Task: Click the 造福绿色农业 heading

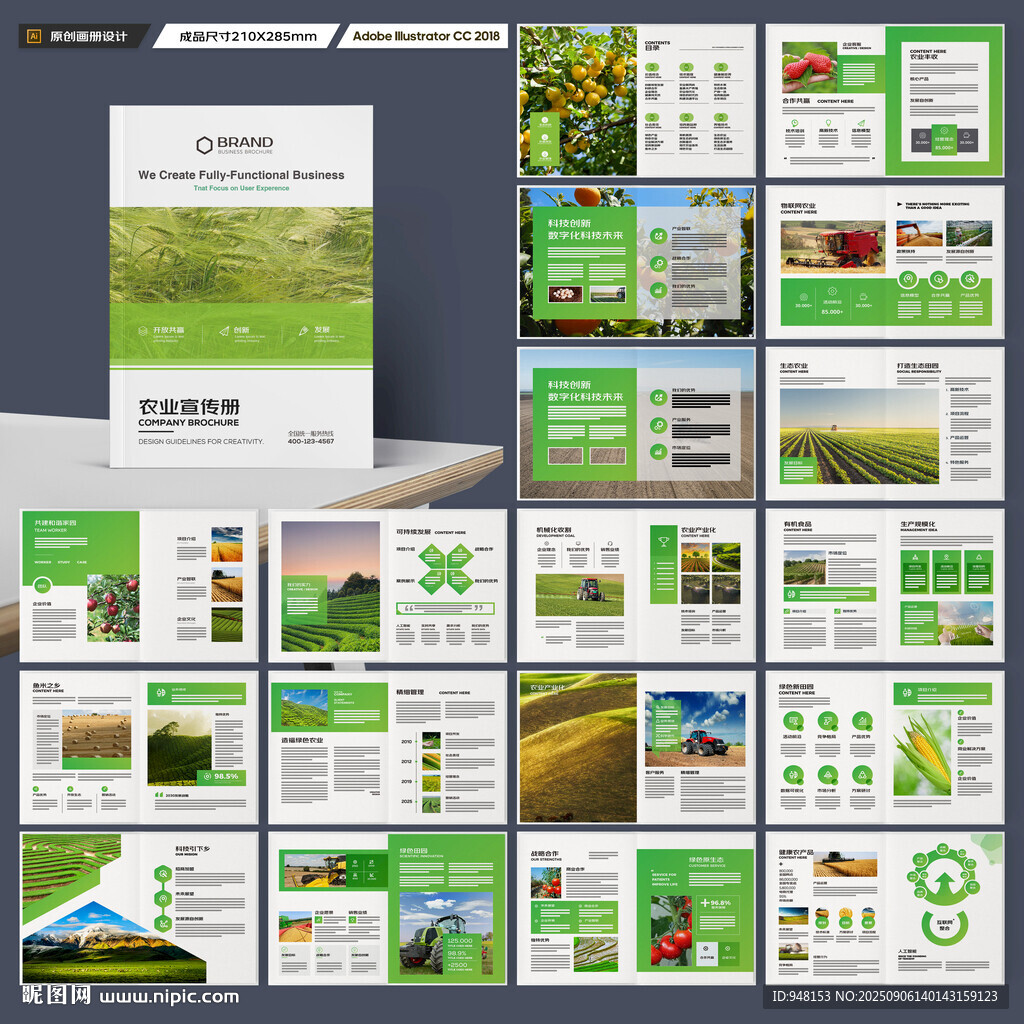Action: coord(302,741)
